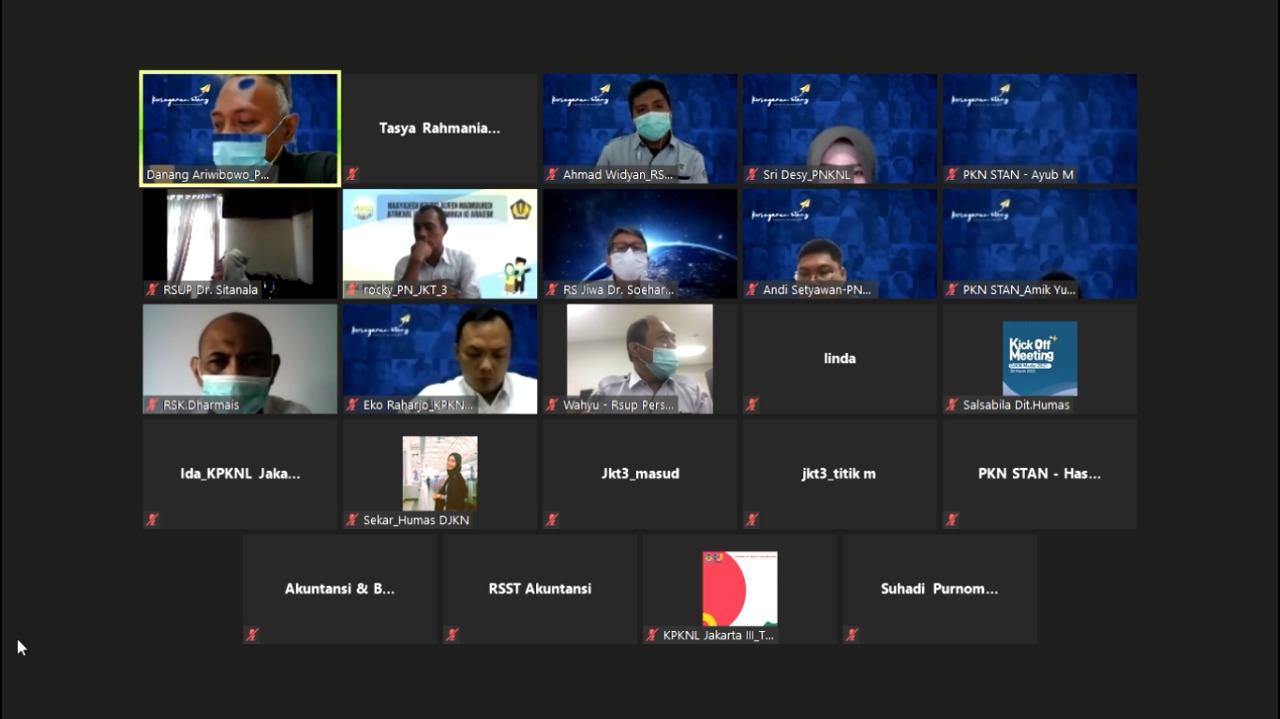The width and height of the screenshot is (1280, 719).
Task: Click muted mic icon on Tasya Rahmania tile
Action: (352, 174)
